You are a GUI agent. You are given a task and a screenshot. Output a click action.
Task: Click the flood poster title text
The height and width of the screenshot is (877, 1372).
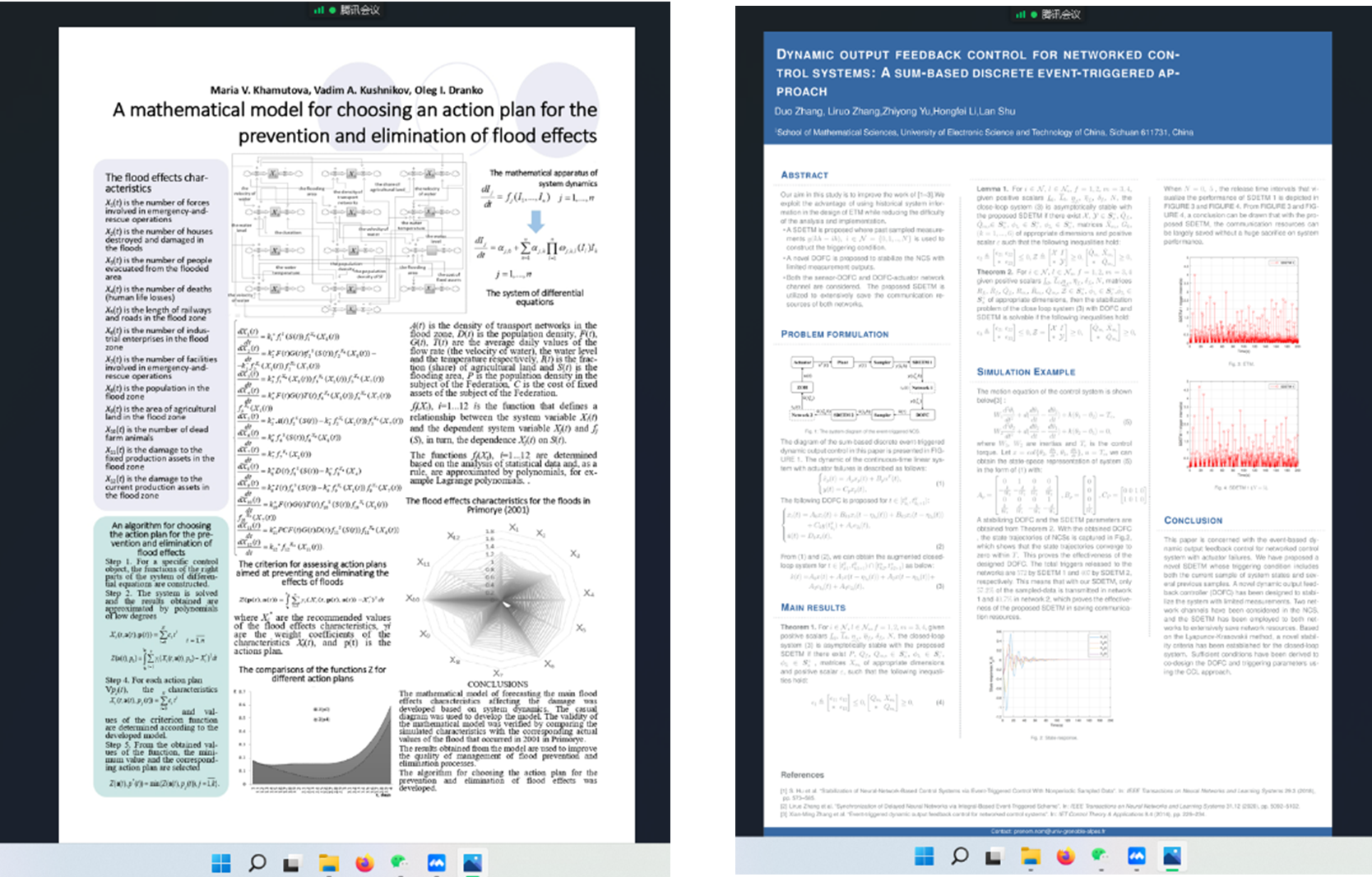point(355,123)
